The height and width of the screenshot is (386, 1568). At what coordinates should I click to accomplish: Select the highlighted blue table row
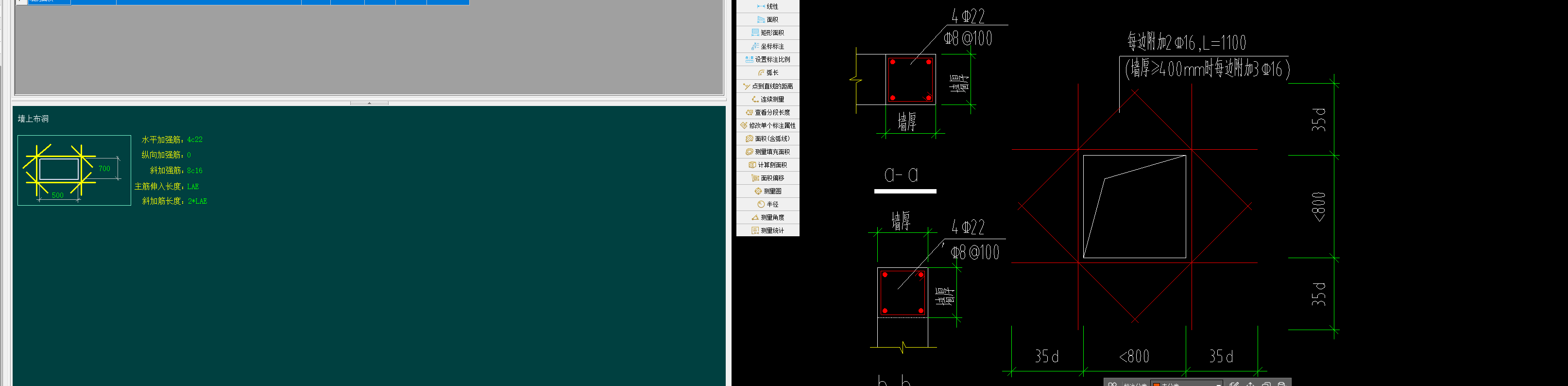[x=242, y=2]
